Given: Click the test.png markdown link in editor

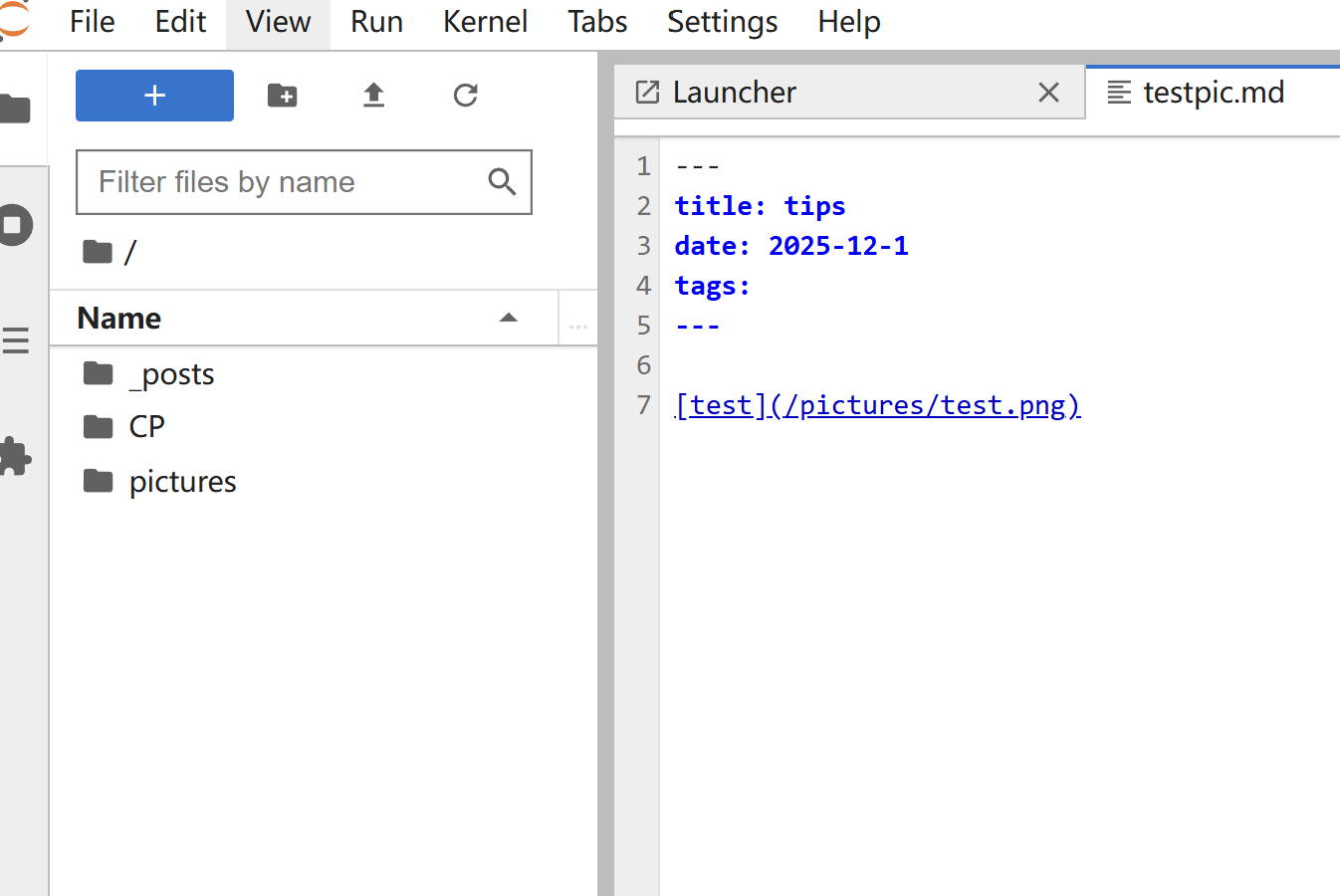Looking at the screenshot, I should 876,405.
